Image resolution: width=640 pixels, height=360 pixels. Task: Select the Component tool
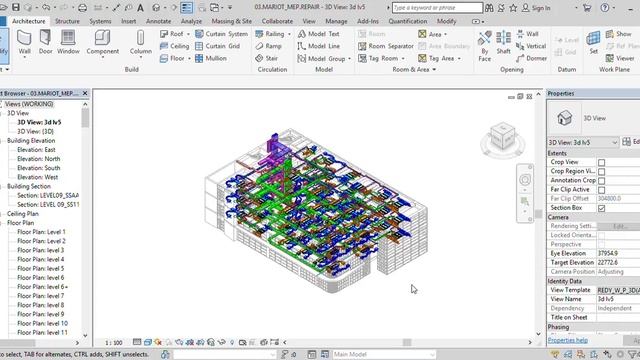point(102,42)
